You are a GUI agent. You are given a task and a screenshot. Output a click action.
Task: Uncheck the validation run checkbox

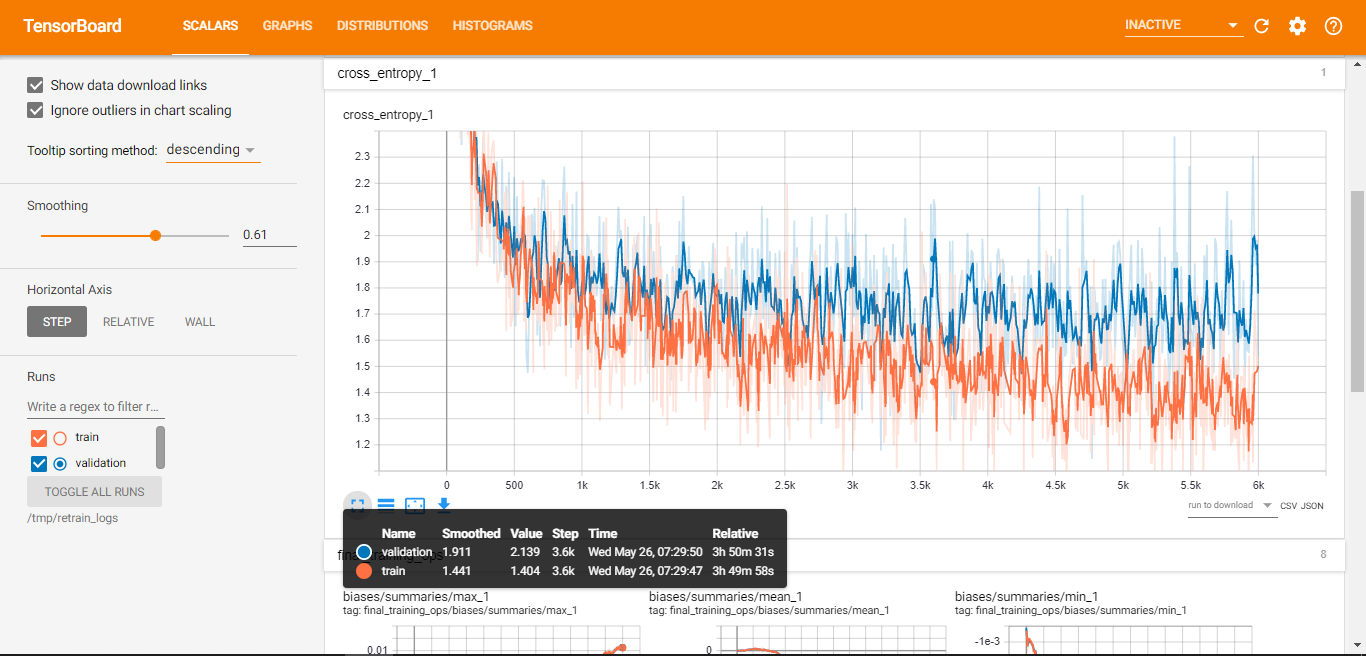[39, 463]
